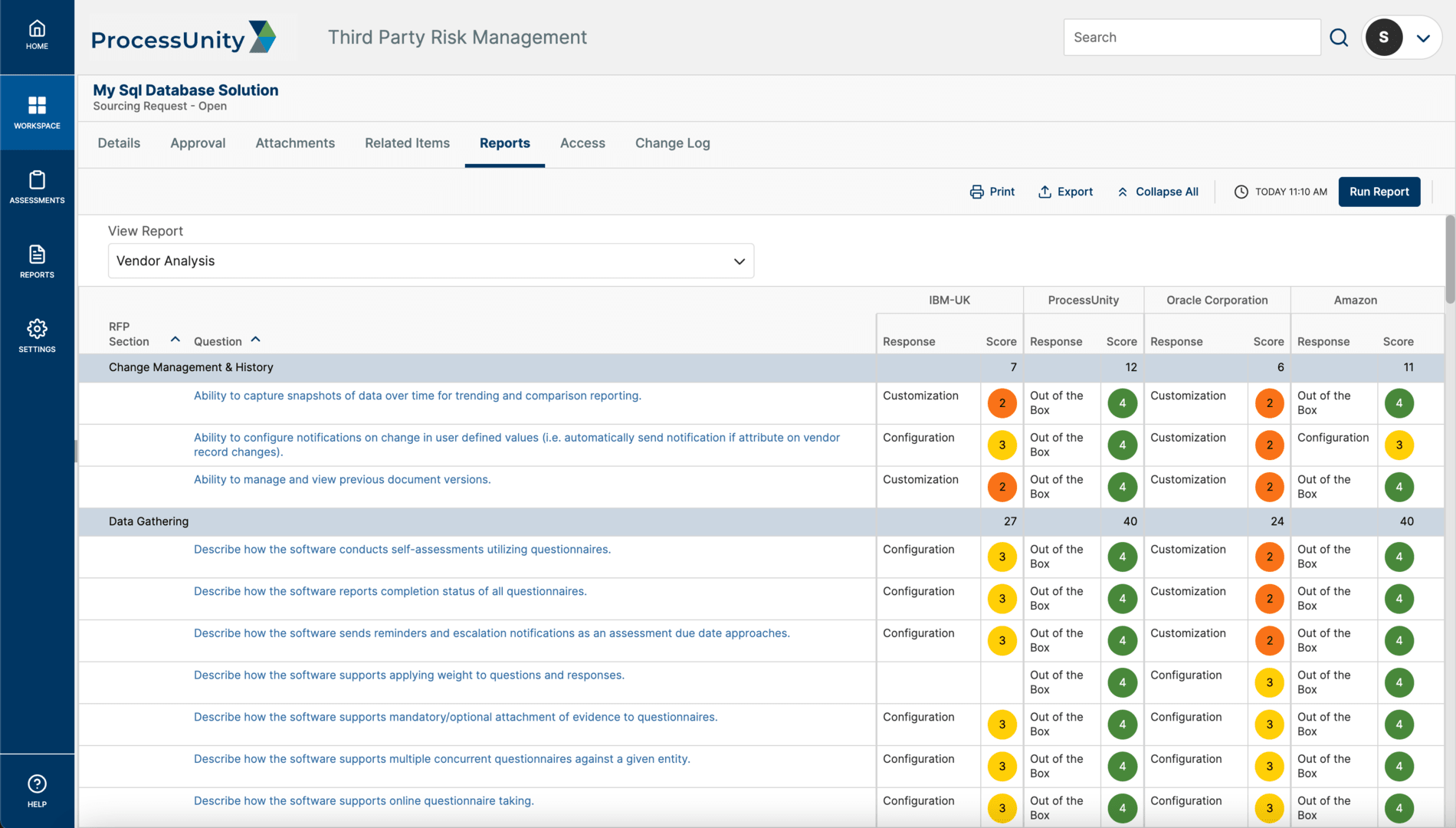
Task: Open the Vendor Analysis report dropdown
Action: [431, 261]
